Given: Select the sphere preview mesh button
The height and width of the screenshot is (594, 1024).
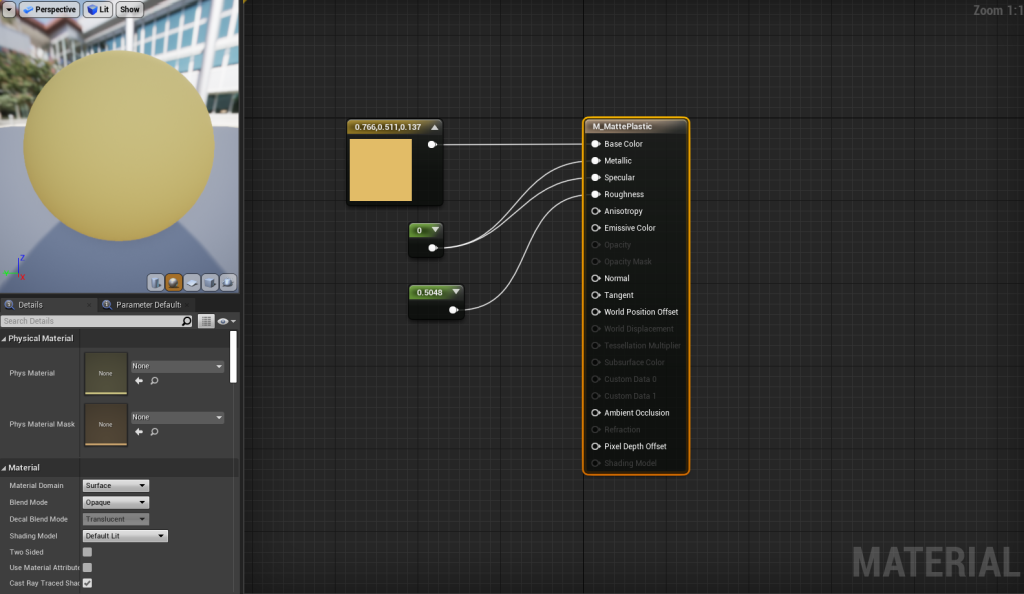Looking at the screenshot, I should [x=174, y=282].
